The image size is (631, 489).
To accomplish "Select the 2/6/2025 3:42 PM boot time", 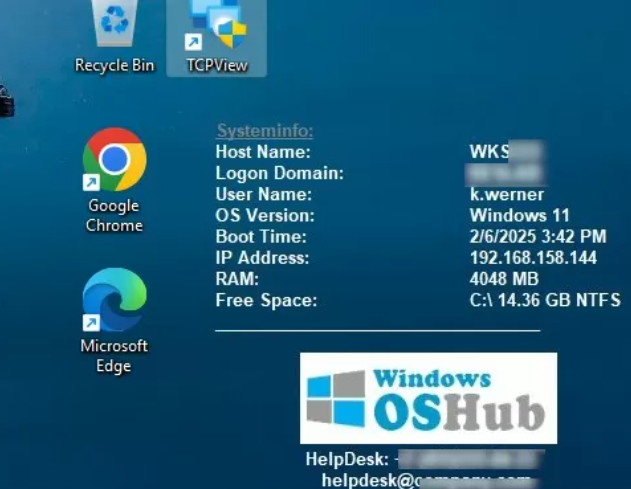I will pos(538,237).
